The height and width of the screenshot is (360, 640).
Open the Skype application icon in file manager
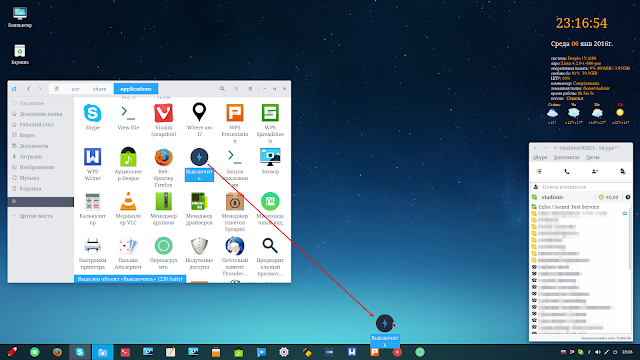pyautogui.click(x=93, y=113)
